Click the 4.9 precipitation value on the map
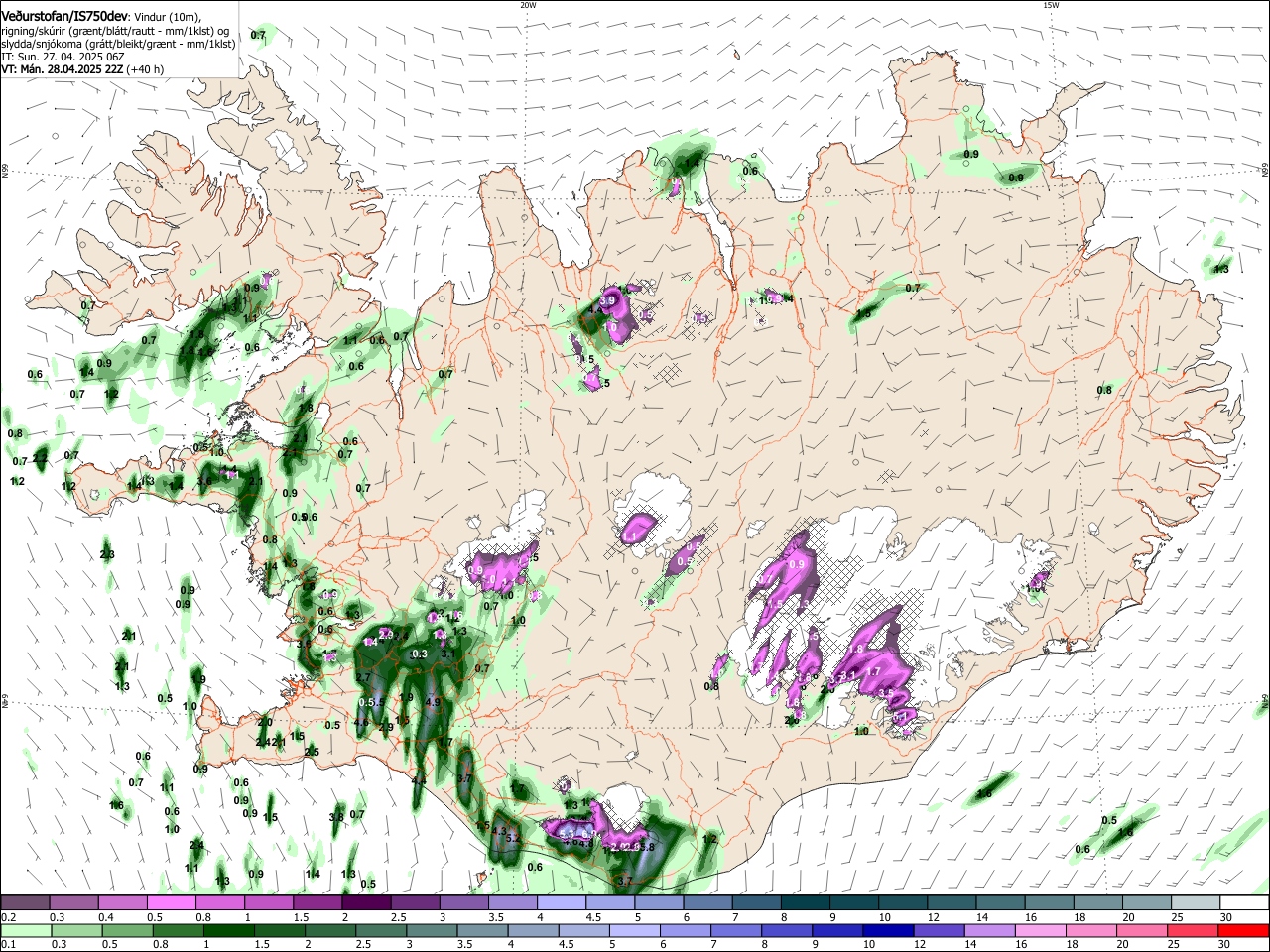Image resolution: width=1270 pixels, height=952 pixels. tap(433, 701)
